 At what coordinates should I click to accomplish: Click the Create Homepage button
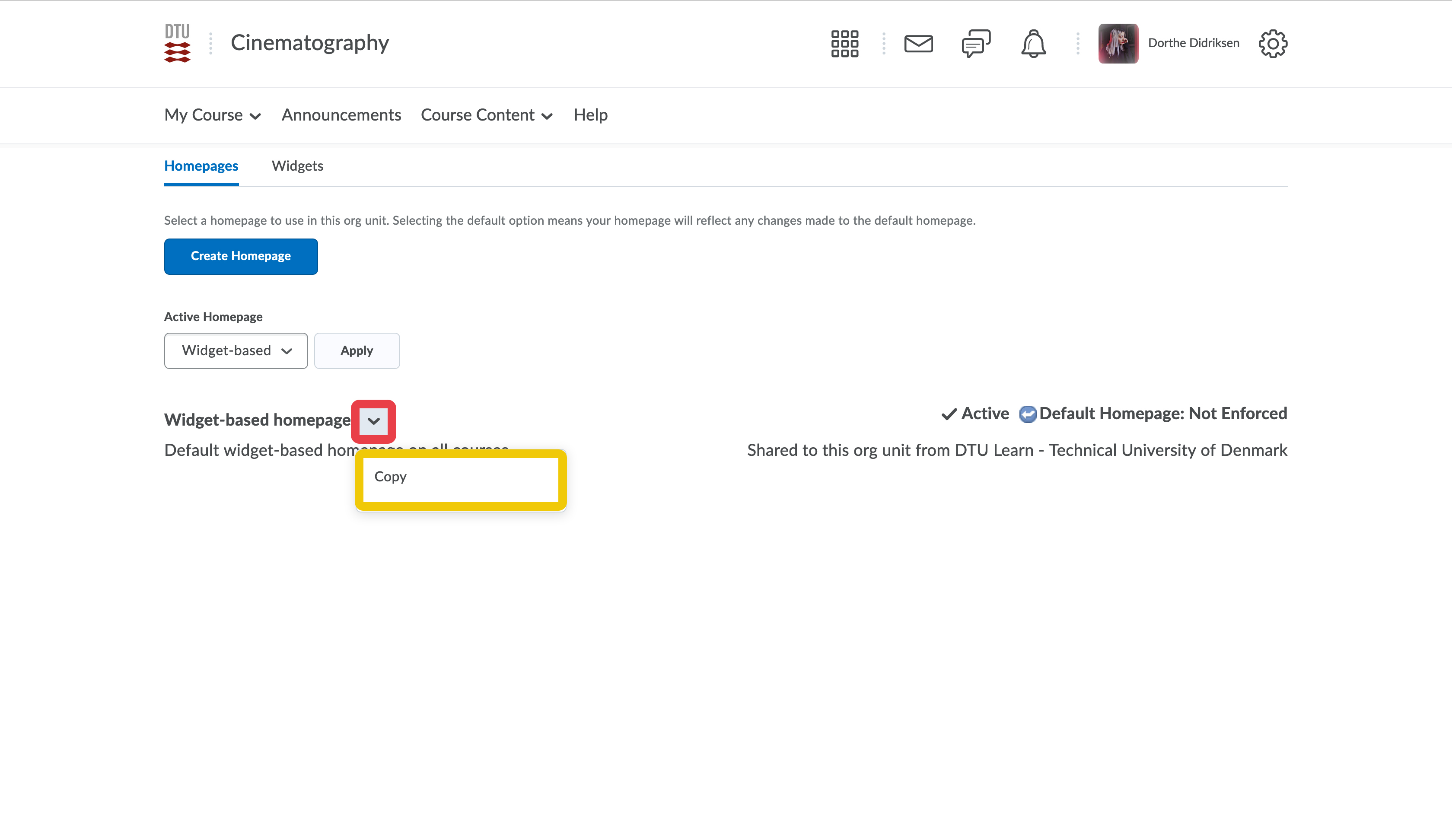pyautogui.click(x=240, y=256)
